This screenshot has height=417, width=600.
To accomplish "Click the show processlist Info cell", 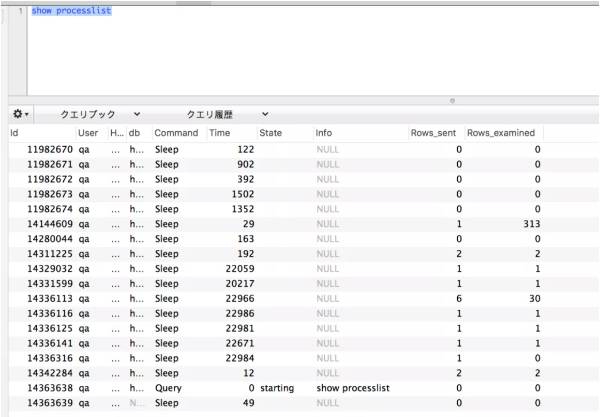I will point(353,388).
